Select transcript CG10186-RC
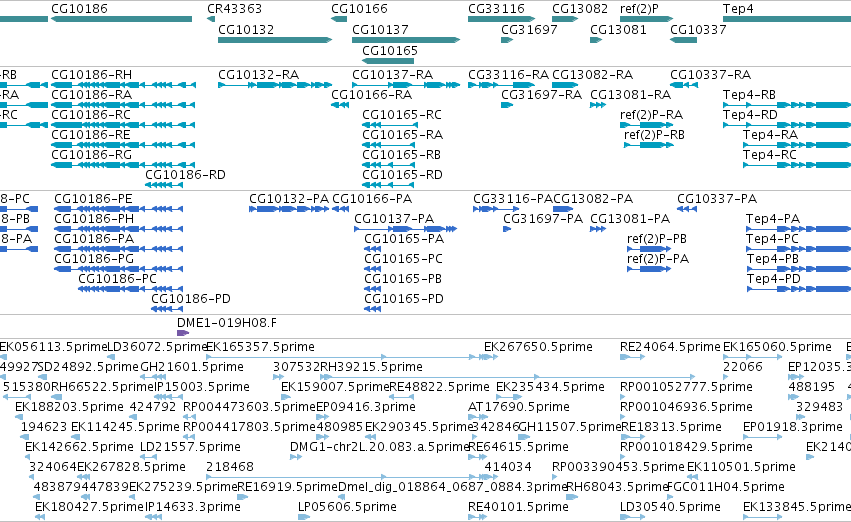851x522 pixels. point(123,125)
